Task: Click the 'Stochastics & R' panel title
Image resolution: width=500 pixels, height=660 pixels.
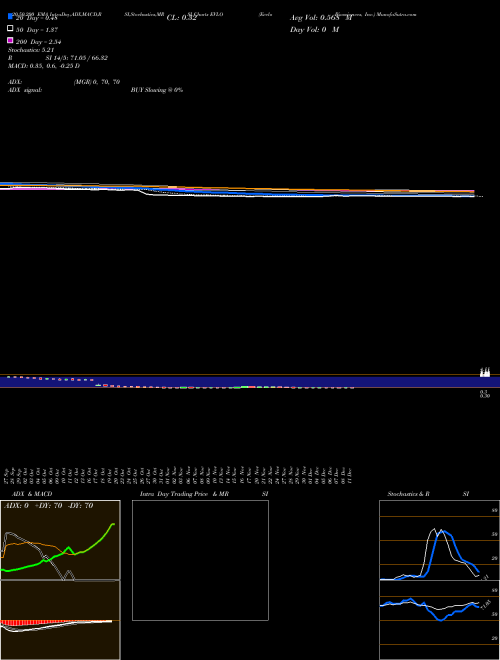Action: tap(408, 494)
